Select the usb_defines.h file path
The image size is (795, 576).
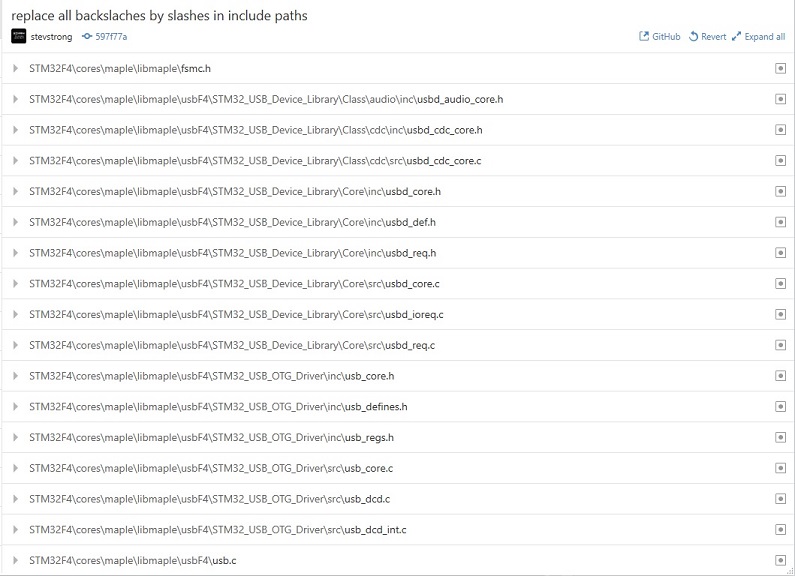pos(218,407)
